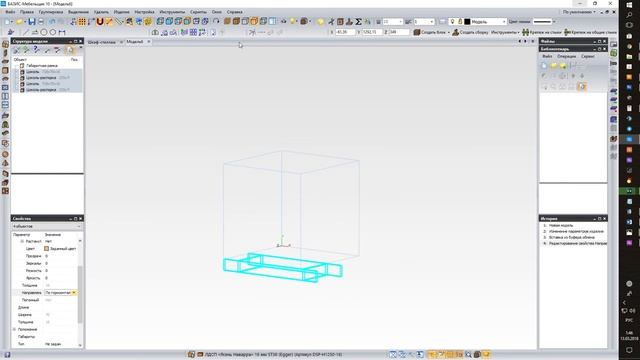
Task: Click the X coordinate input field
Action: (x=345, y=32)
